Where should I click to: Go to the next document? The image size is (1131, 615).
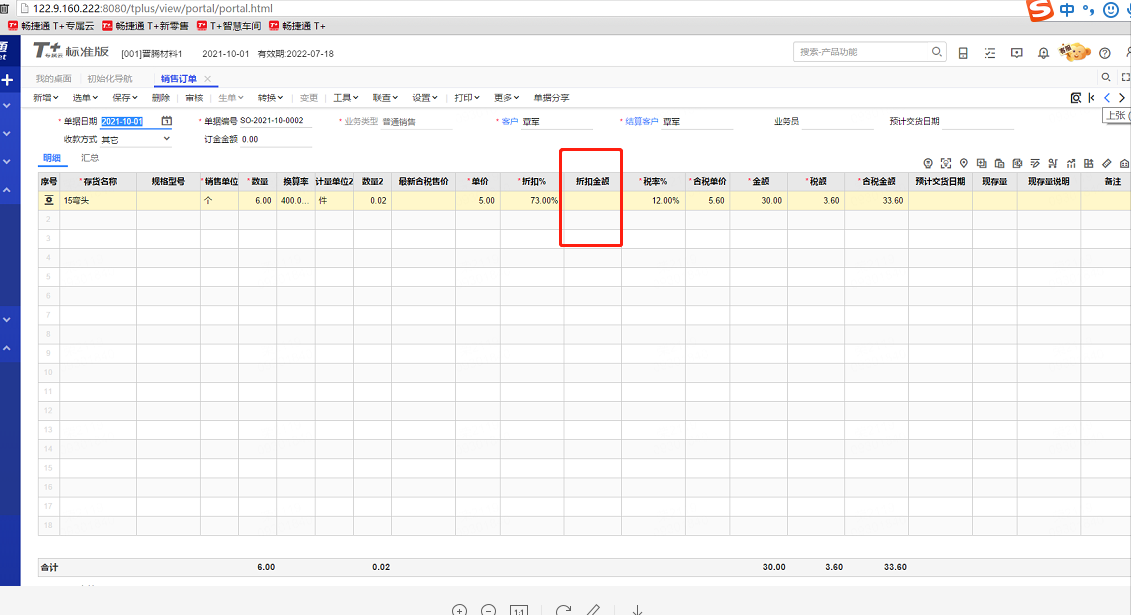point(1122,98)
